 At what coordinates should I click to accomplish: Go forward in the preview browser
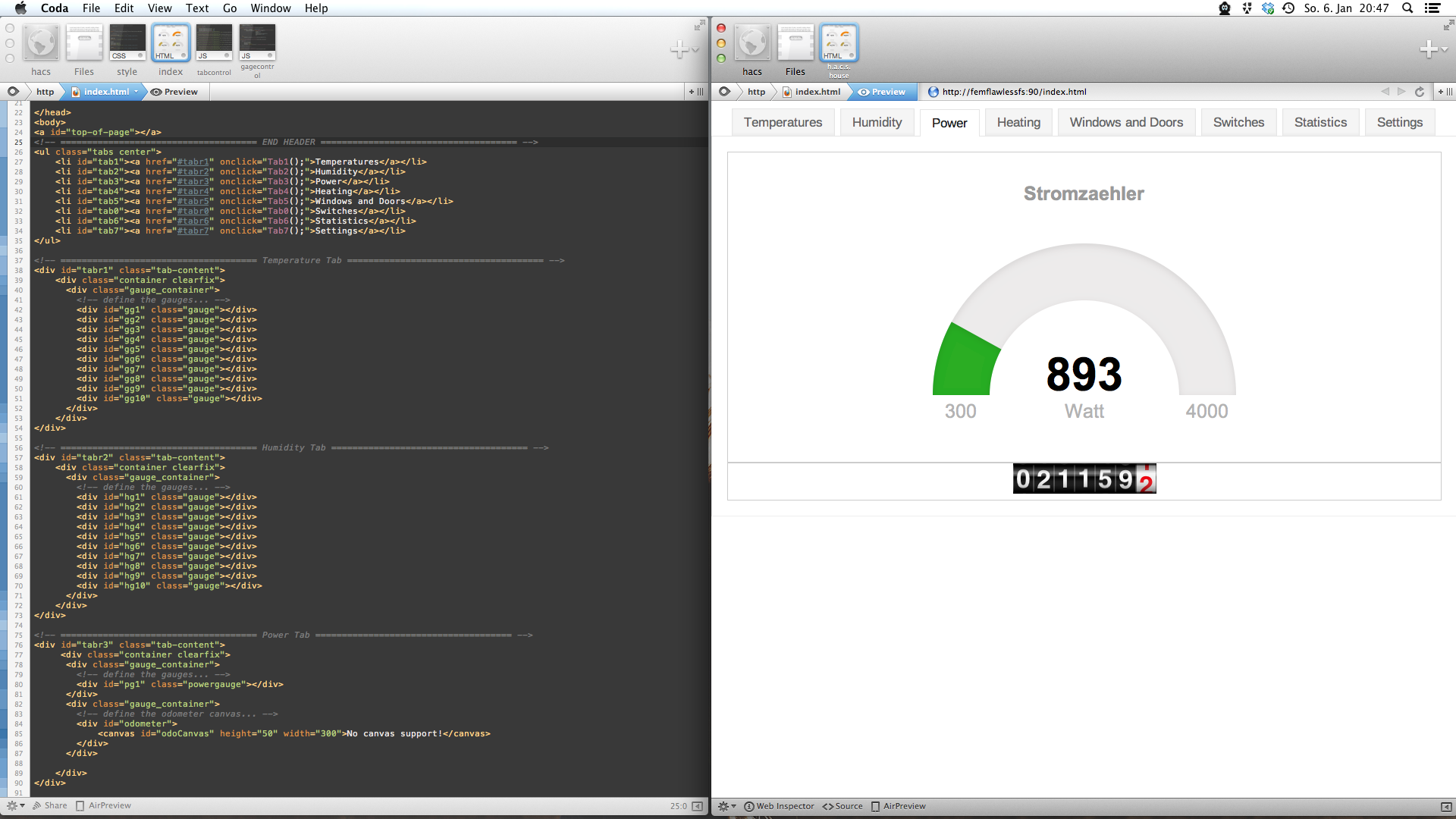(1401, 92)
